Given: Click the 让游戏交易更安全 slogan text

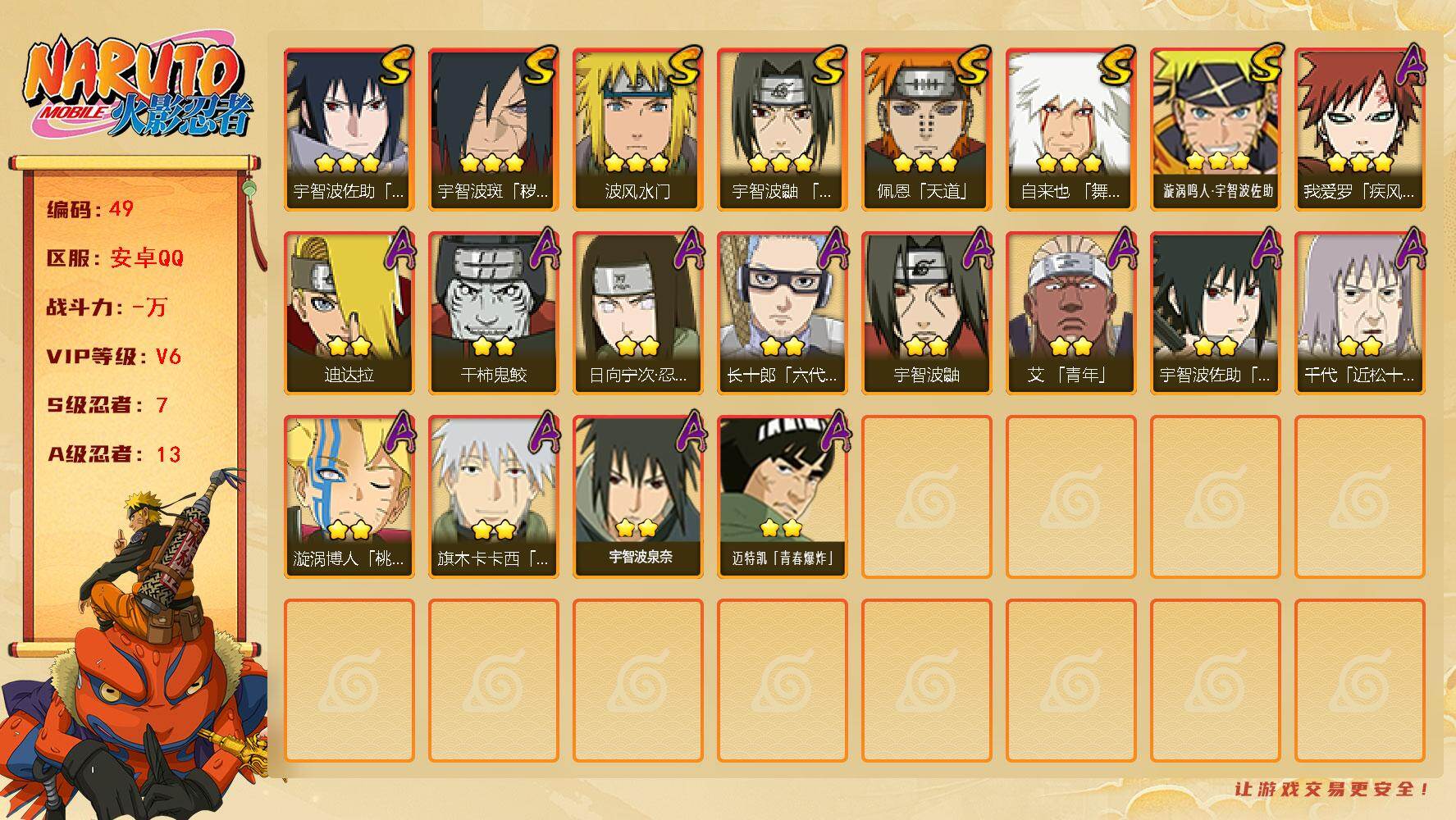Looking at the screenshot, I should [1332, 789].
